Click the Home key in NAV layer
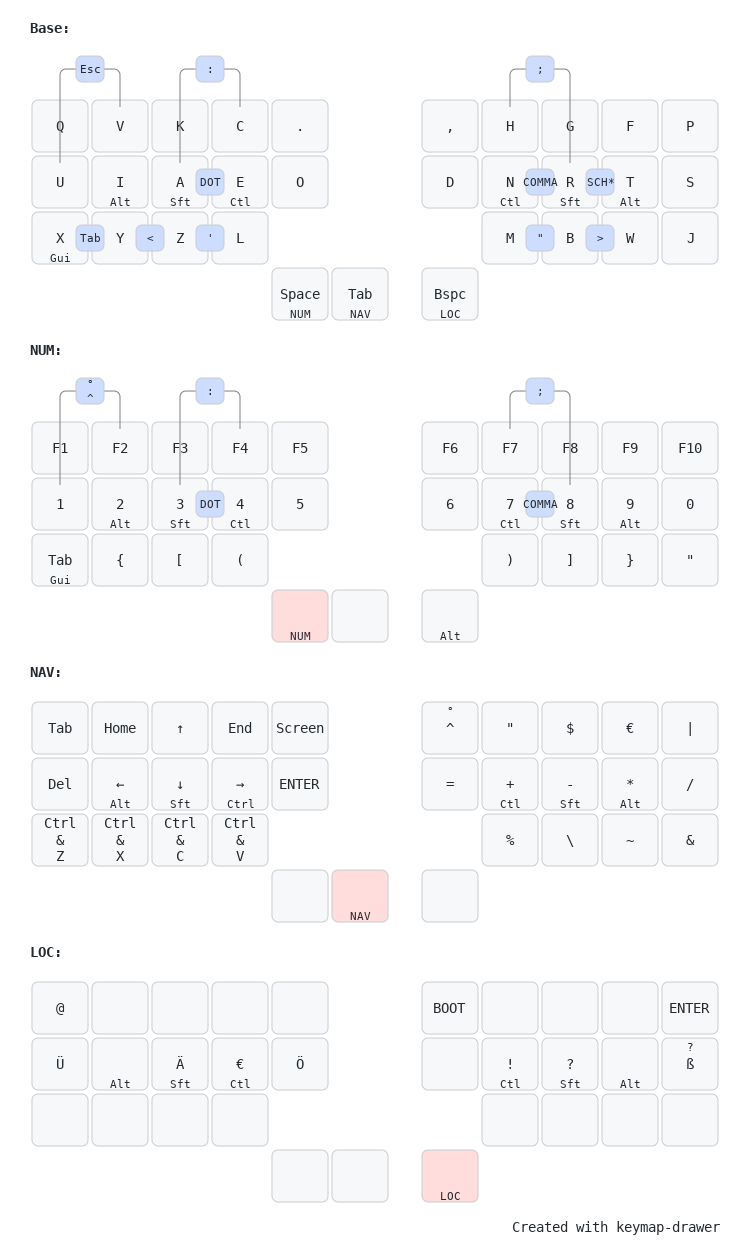Image resolution: width=750 pixels, height=1260 pixels. tap(120, 728)
